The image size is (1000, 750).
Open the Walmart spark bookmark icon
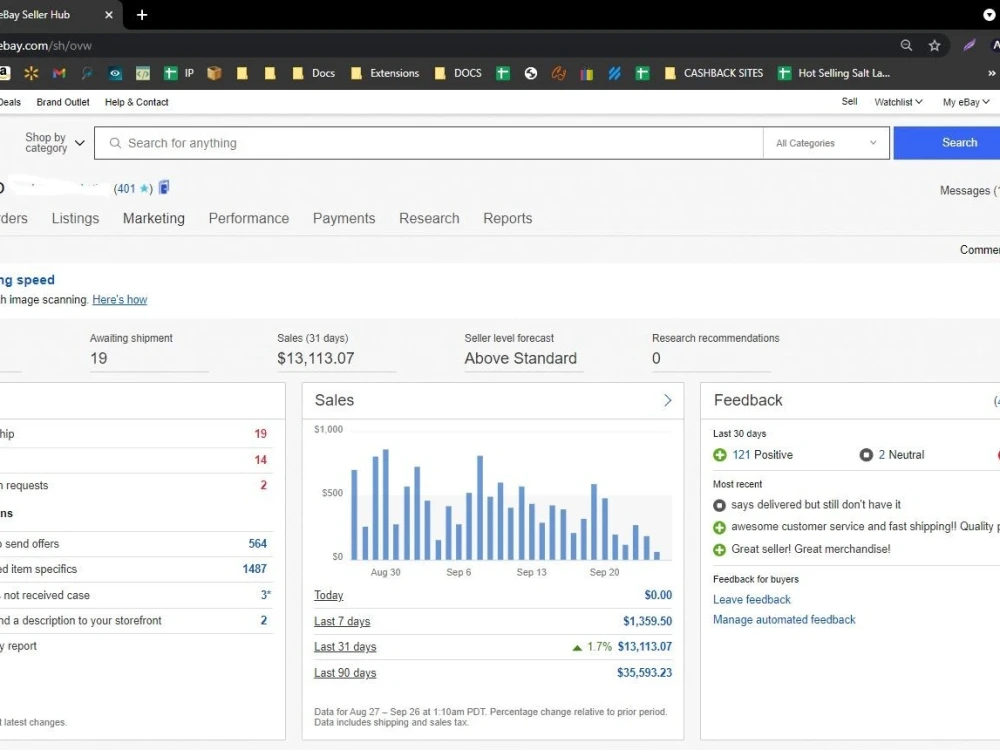31,73
